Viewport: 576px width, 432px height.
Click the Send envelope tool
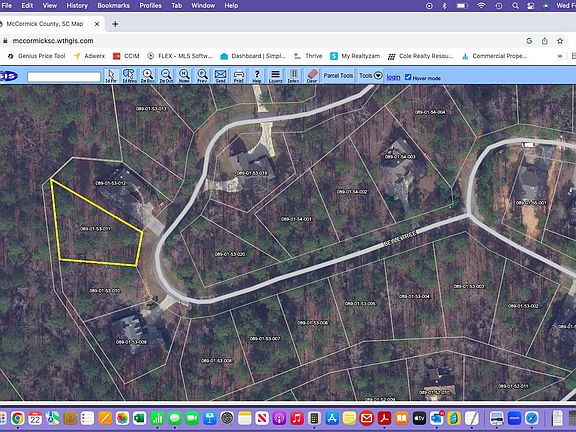[220, 76]
